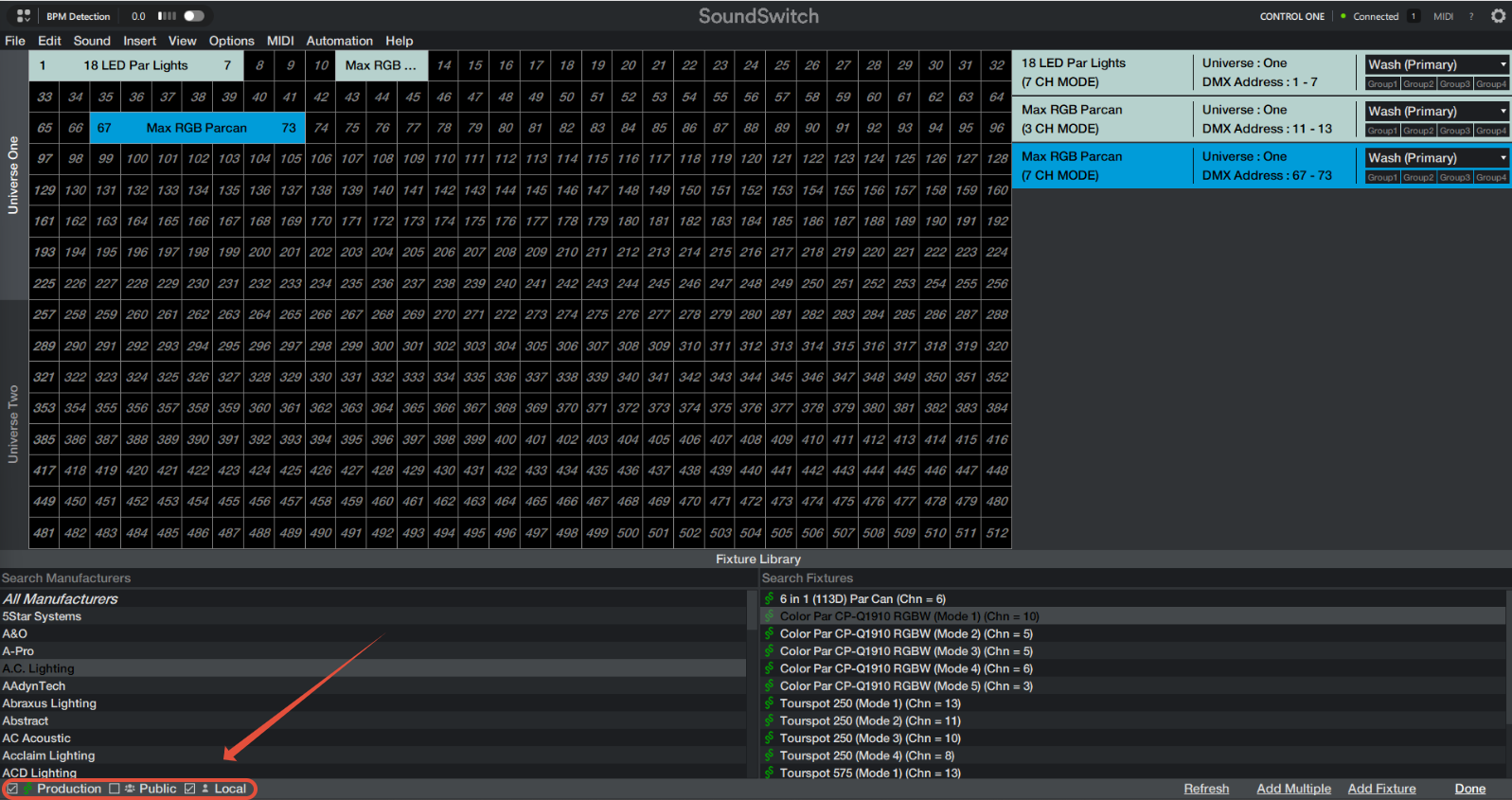Open Wash (Primary) dropdown for Max RGB Parcan 3 CH
Screen dimensions: 1512x800
pos(1437,111)
